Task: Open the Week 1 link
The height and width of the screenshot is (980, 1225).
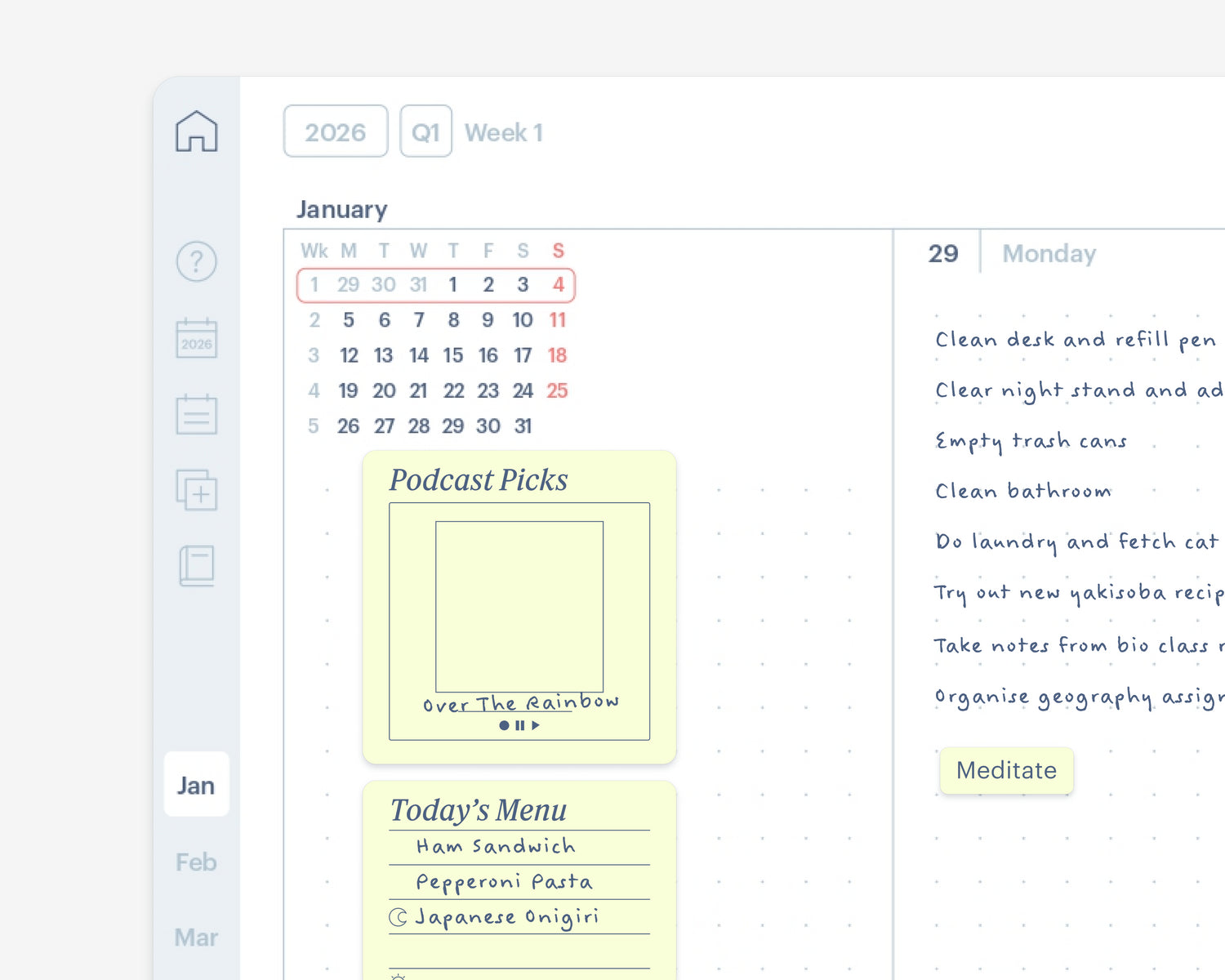Action: (503, 132)
